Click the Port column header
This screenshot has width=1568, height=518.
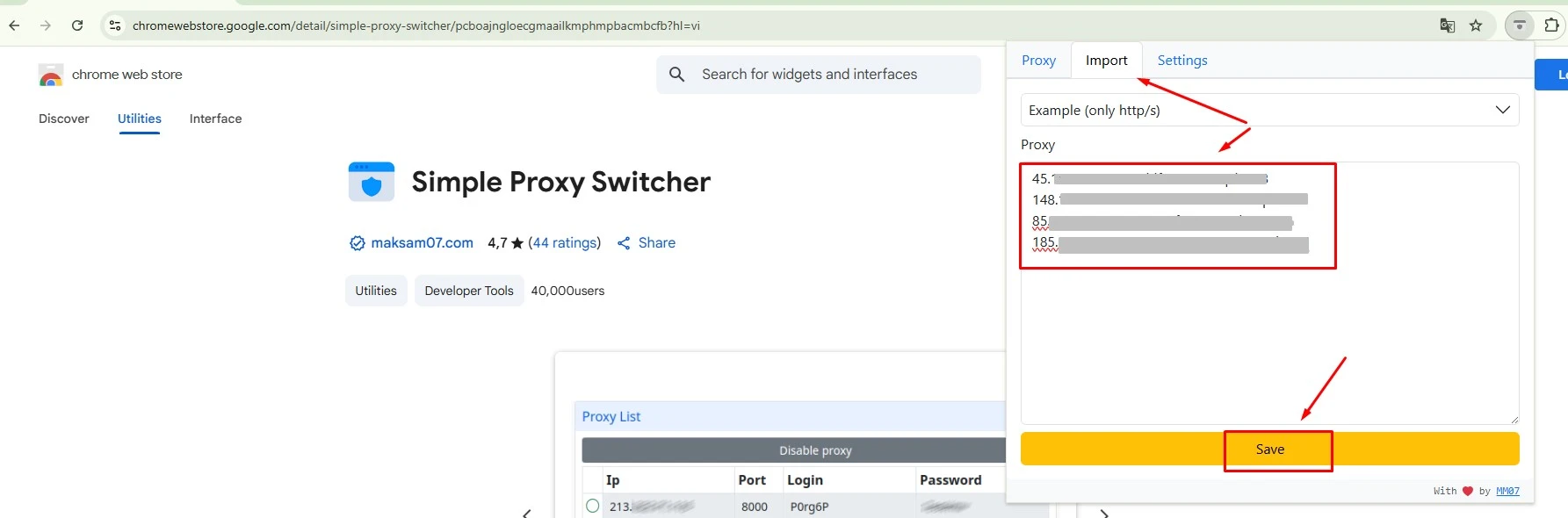[x=752, y=480]
